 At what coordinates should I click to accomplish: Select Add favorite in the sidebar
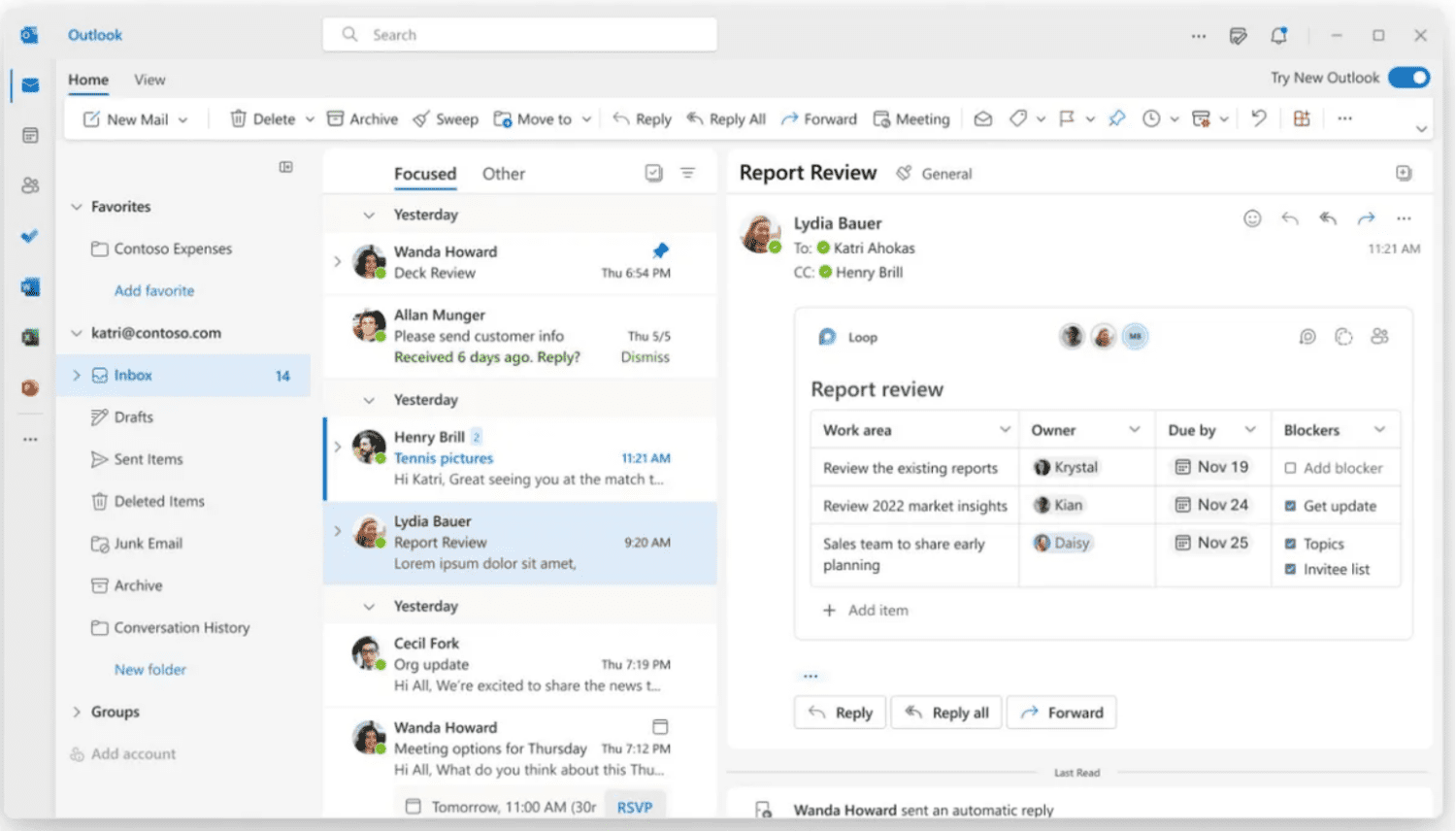click(153, 289)
